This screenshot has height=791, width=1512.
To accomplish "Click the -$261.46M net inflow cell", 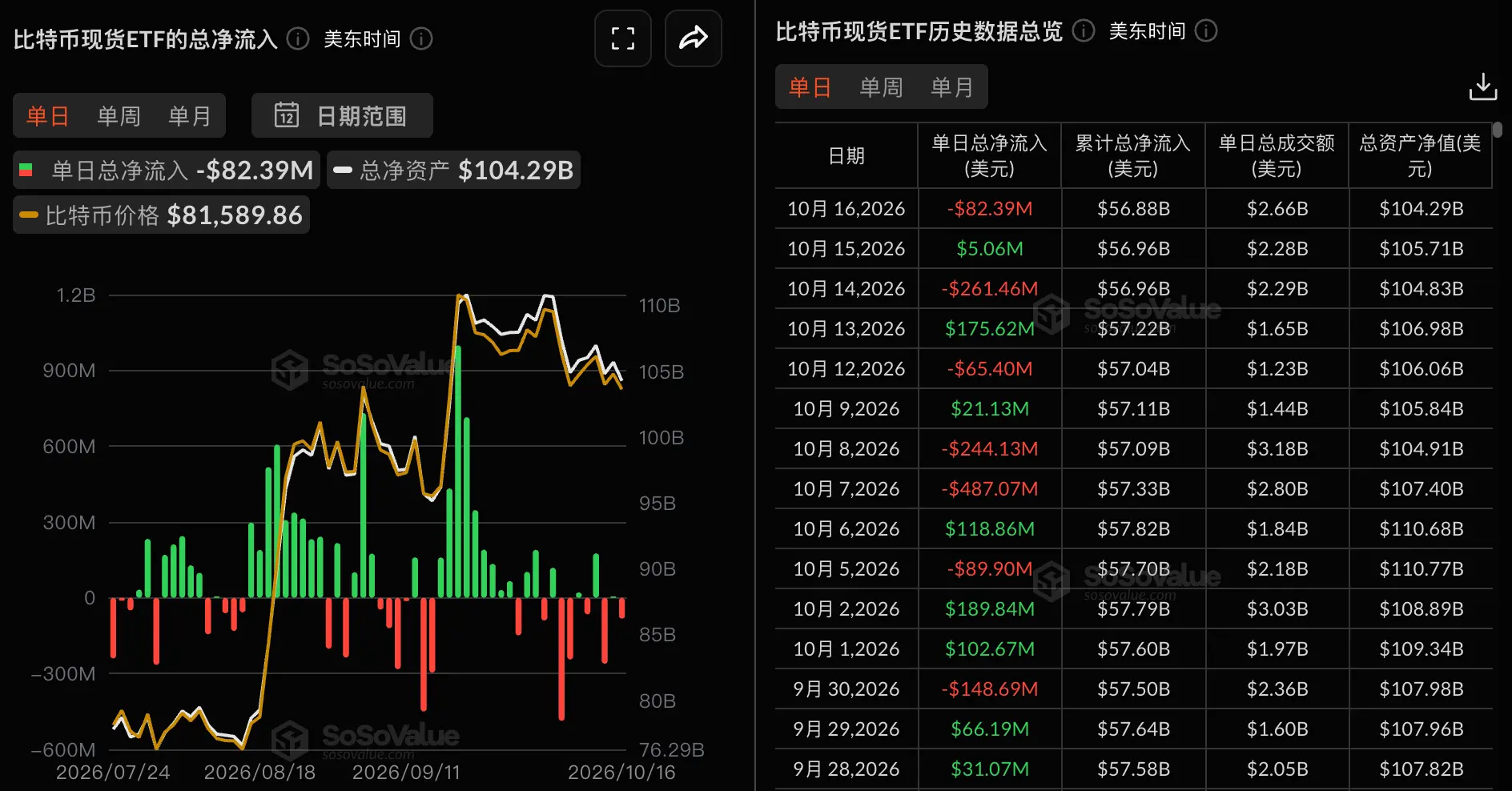I will tap(990, 288).
